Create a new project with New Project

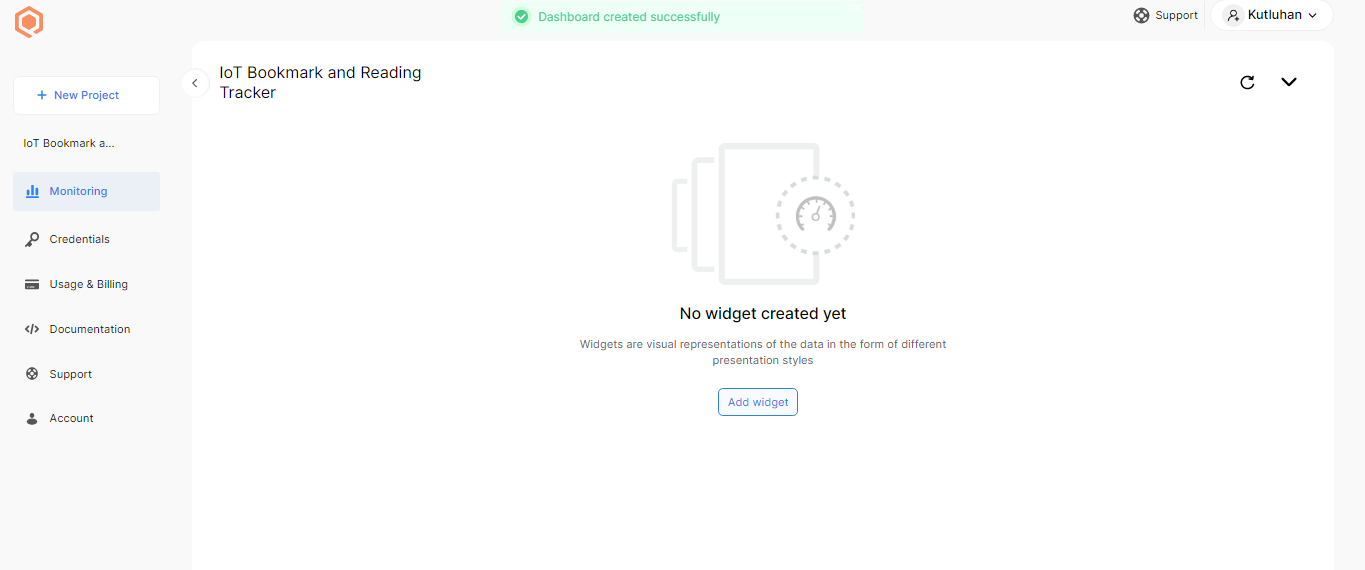tap(86, 95)
